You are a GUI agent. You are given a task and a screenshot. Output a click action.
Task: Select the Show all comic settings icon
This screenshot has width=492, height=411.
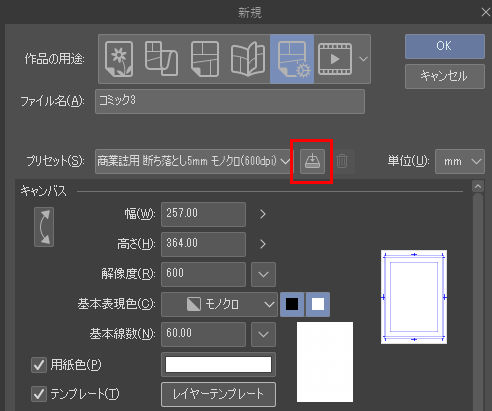(x=292, y=59)
